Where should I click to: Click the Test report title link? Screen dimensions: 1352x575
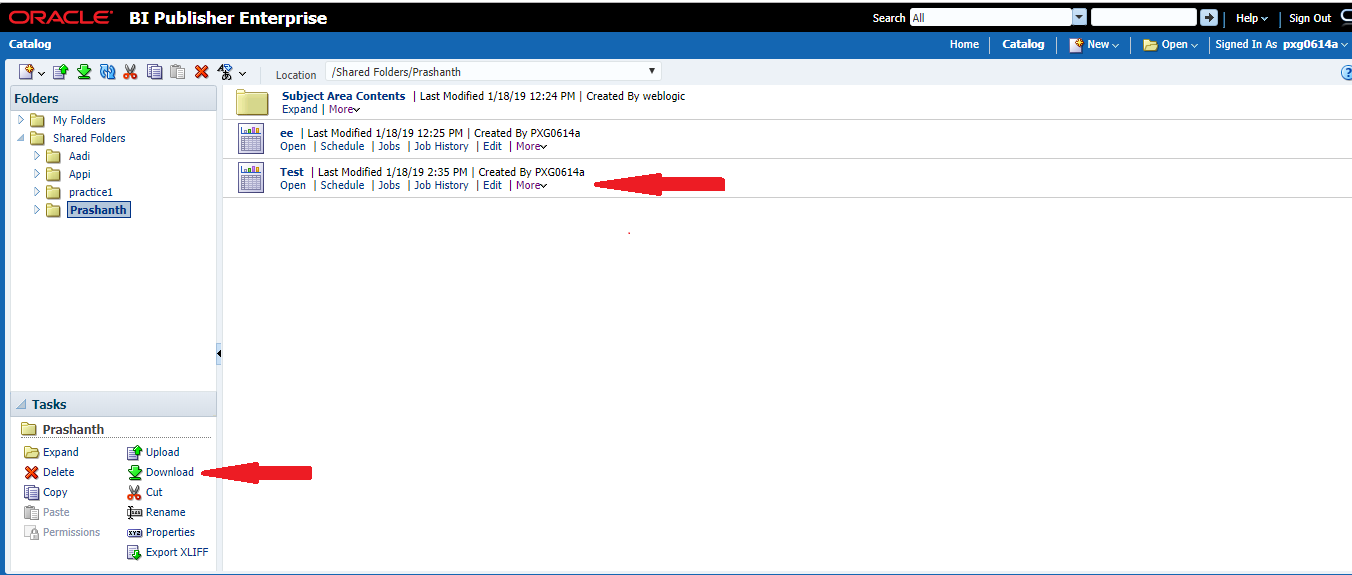292,172
